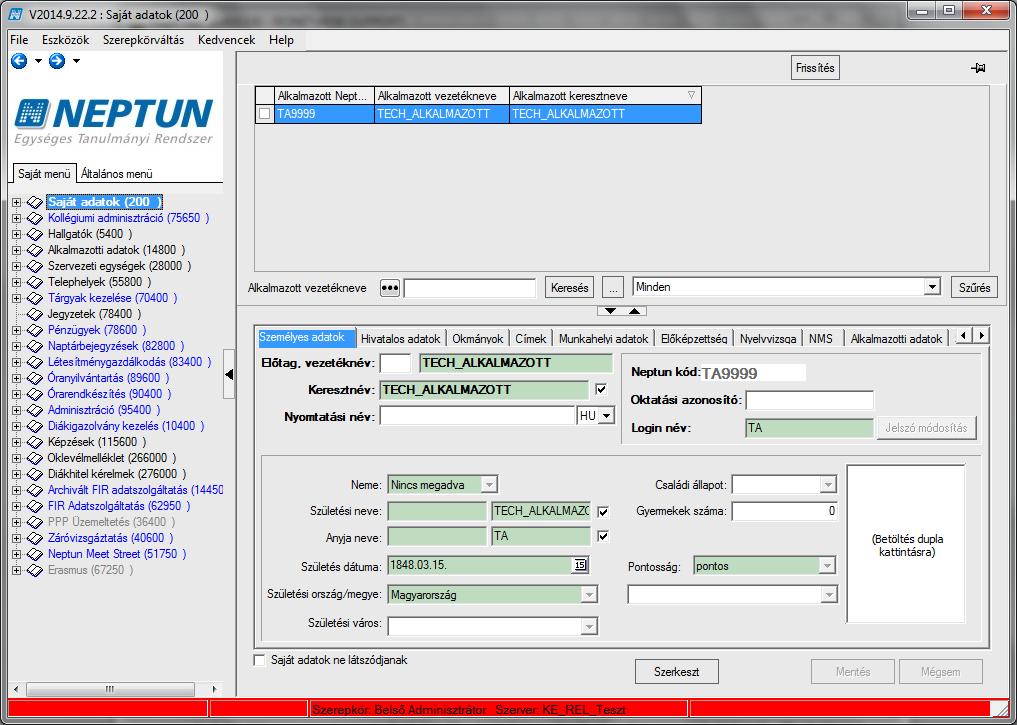1017x725 pixels.
Task: Open the HU language dropdown
Action: 606,416
